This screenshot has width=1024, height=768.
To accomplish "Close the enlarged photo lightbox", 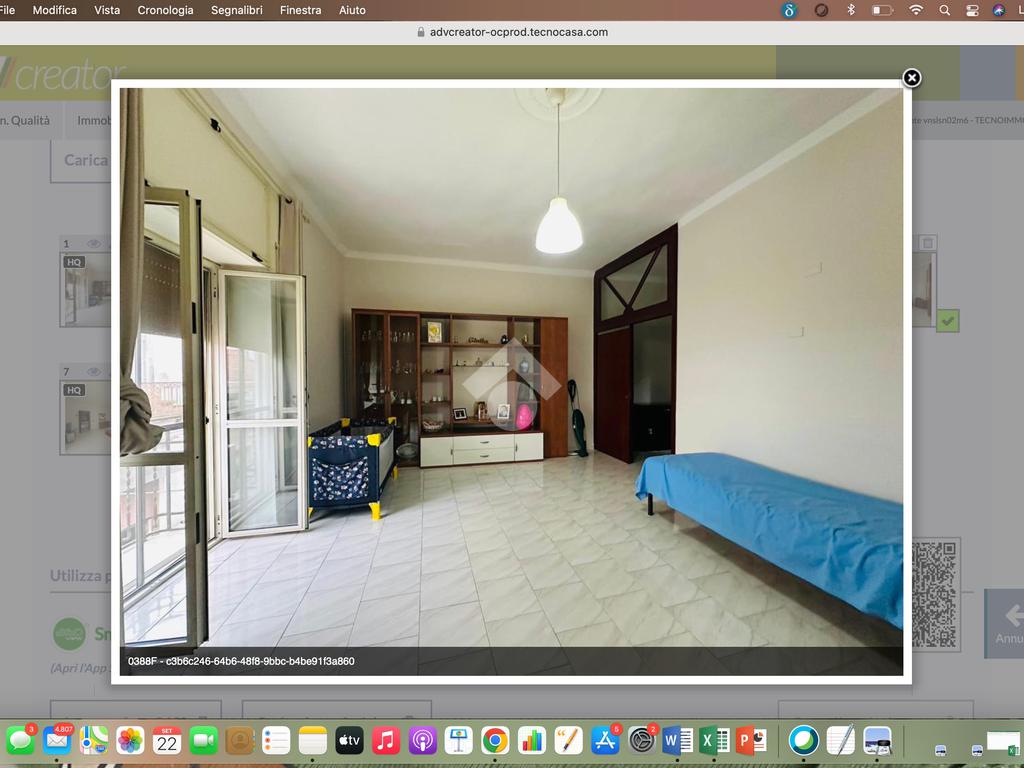I will tap(911, 78).
